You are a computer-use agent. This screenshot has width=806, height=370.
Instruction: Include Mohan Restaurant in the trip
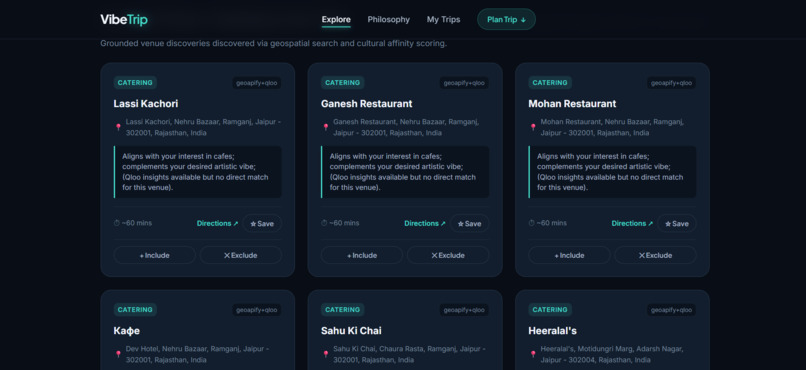click(570, 255)
